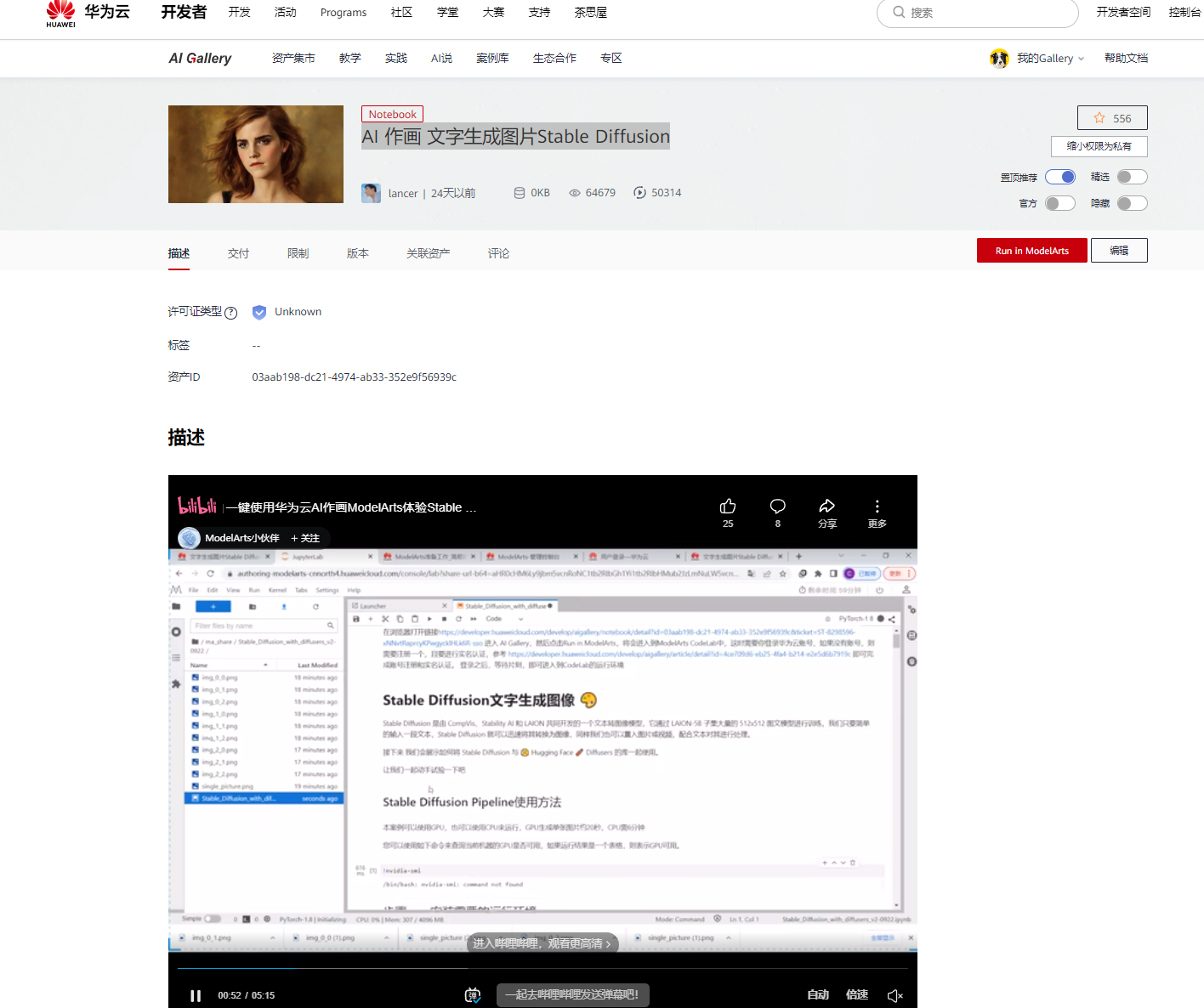Screen dimensions: 1204x1008
Task: Mute the video volume icon
Action: click(x=894, y=995)
